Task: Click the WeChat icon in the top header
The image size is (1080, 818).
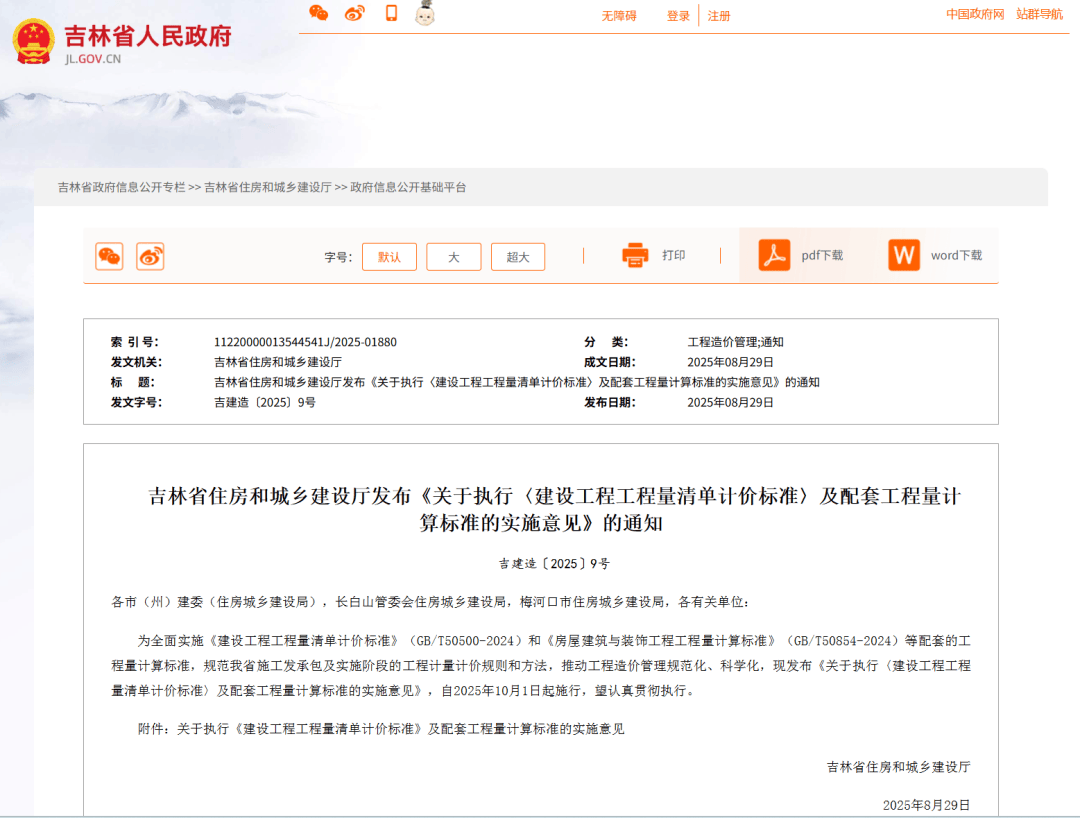Action: [318, 13]
